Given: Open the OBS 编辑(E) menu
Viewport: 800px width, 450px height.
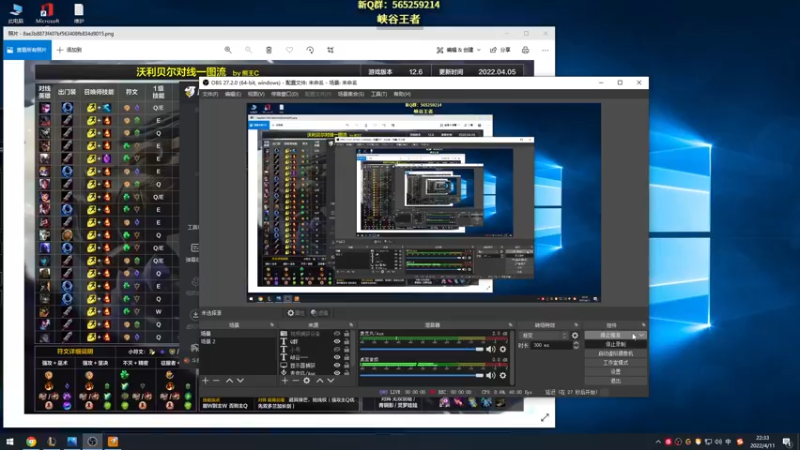Looking at the screenshot, I should pyautogui.click(x=233, y=94).
